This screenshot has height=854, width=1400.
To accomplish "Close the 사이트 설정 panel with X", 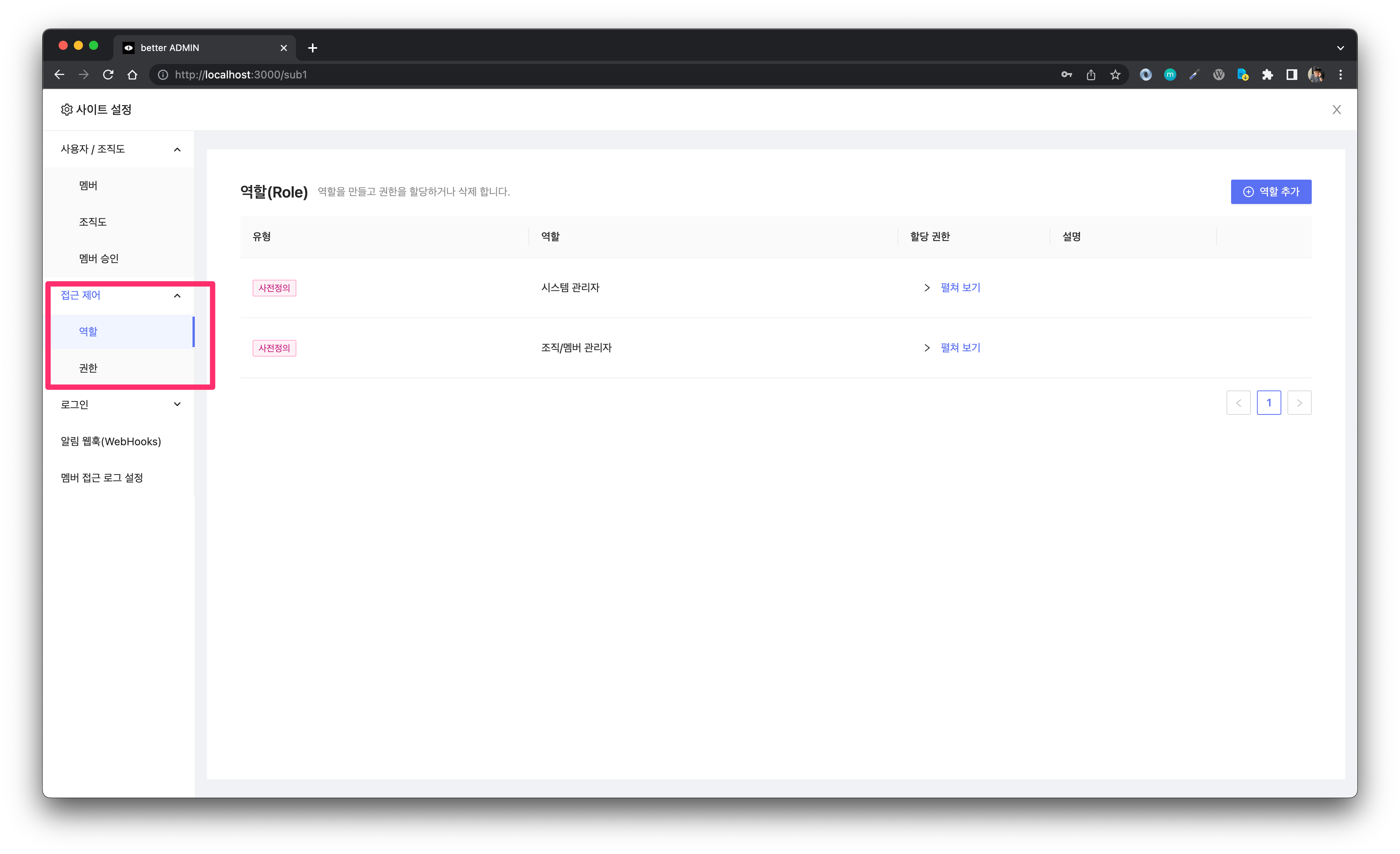I will point(1336,110).
